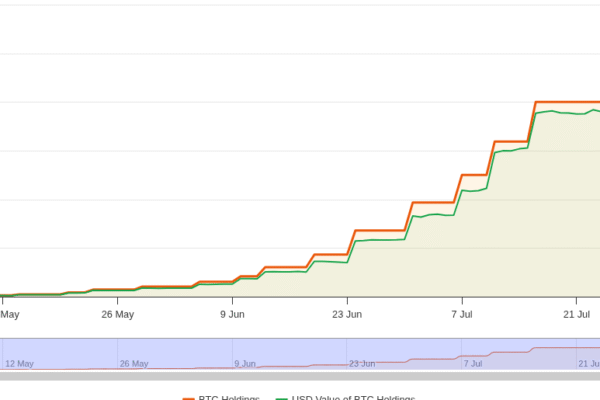
Task: Toggle USD Value of BTC Holdings legend
Action: point(353,397)
